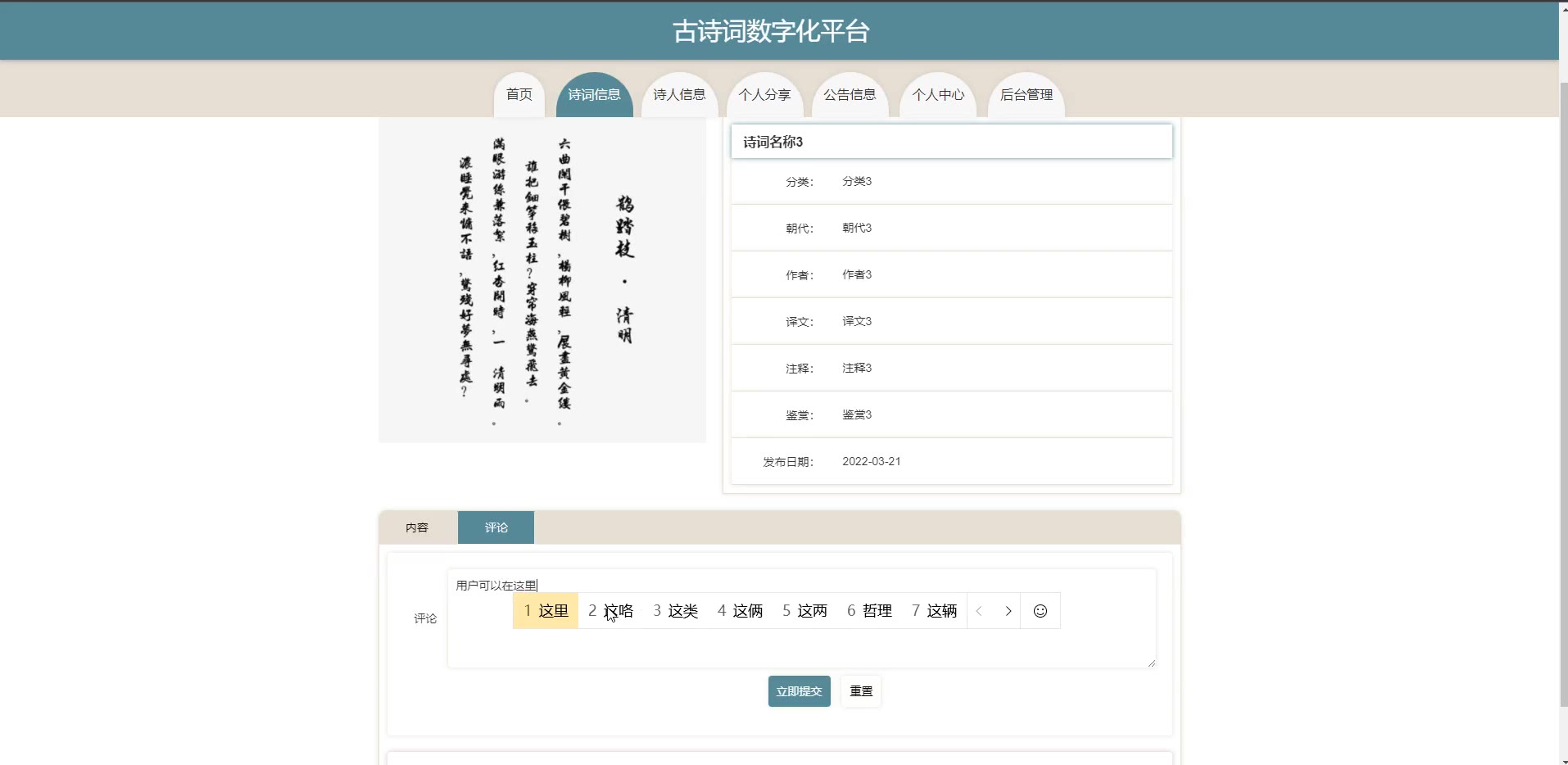Go to previous IME candidate page
1568x765 pixels.
[980, 611]
